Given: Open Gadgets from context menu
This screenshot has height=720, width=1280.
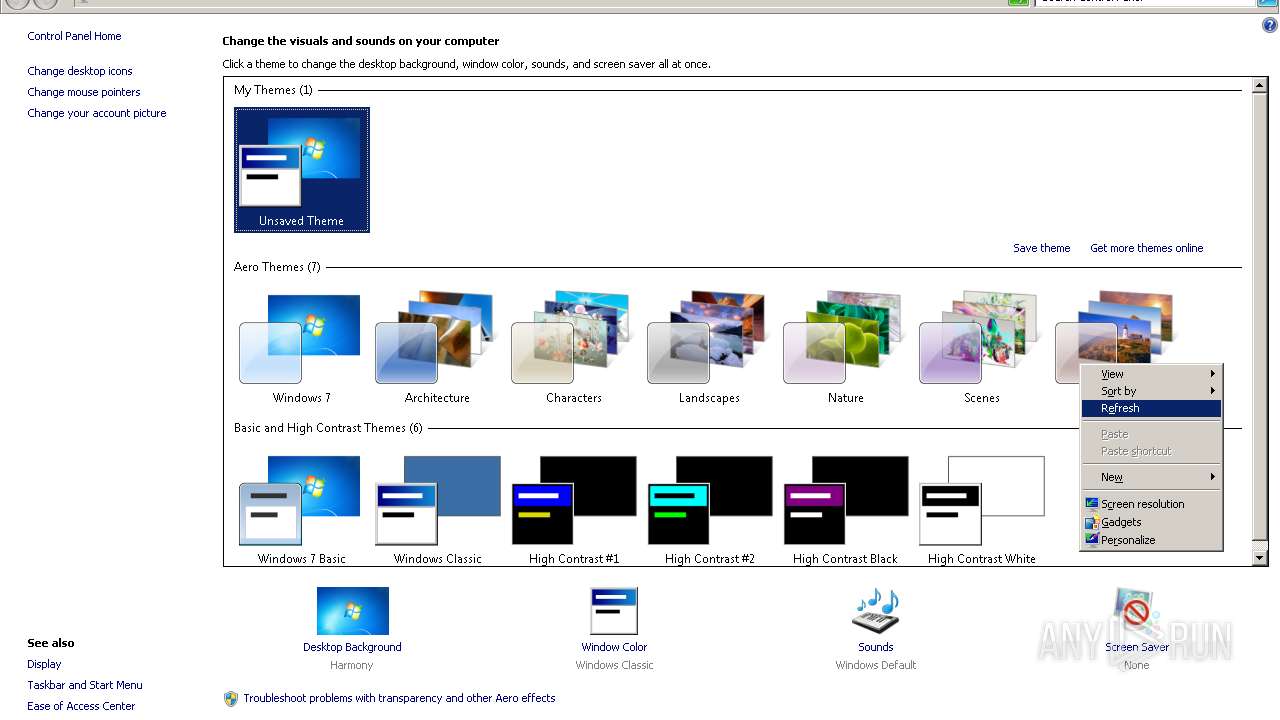Looking at the screenshot, I should coord(1151,522).
